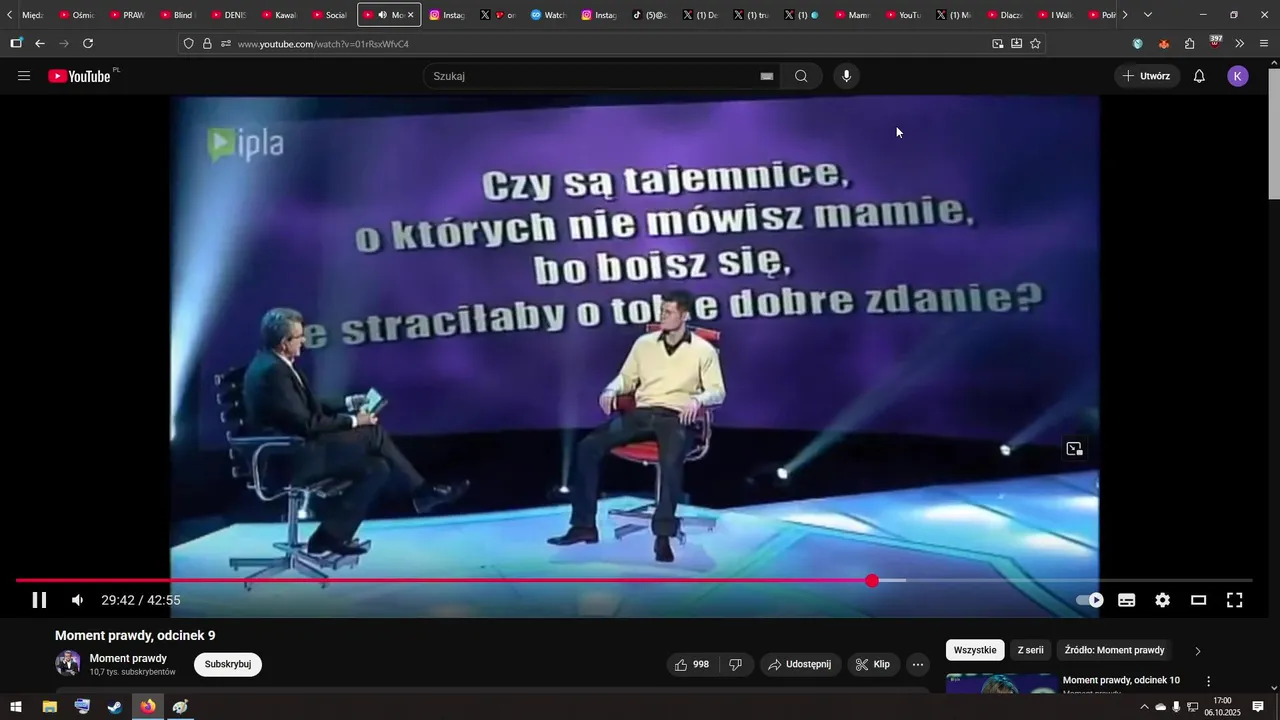Viewport: 1280px width, 720px height.
Task: Like the video with thumbs up
Action: point(691,664)
